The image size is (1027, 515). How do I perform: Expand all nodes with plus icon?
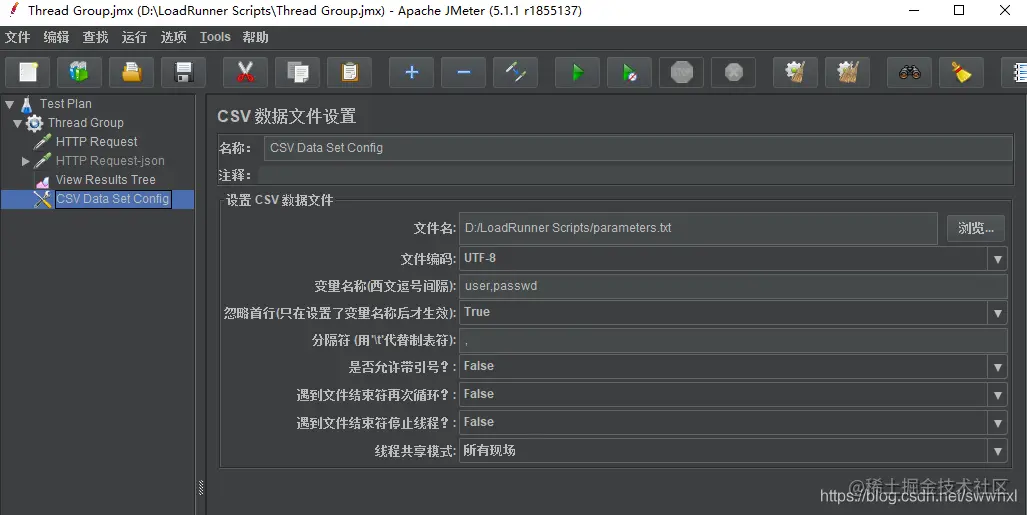click(x=411, y=72)
